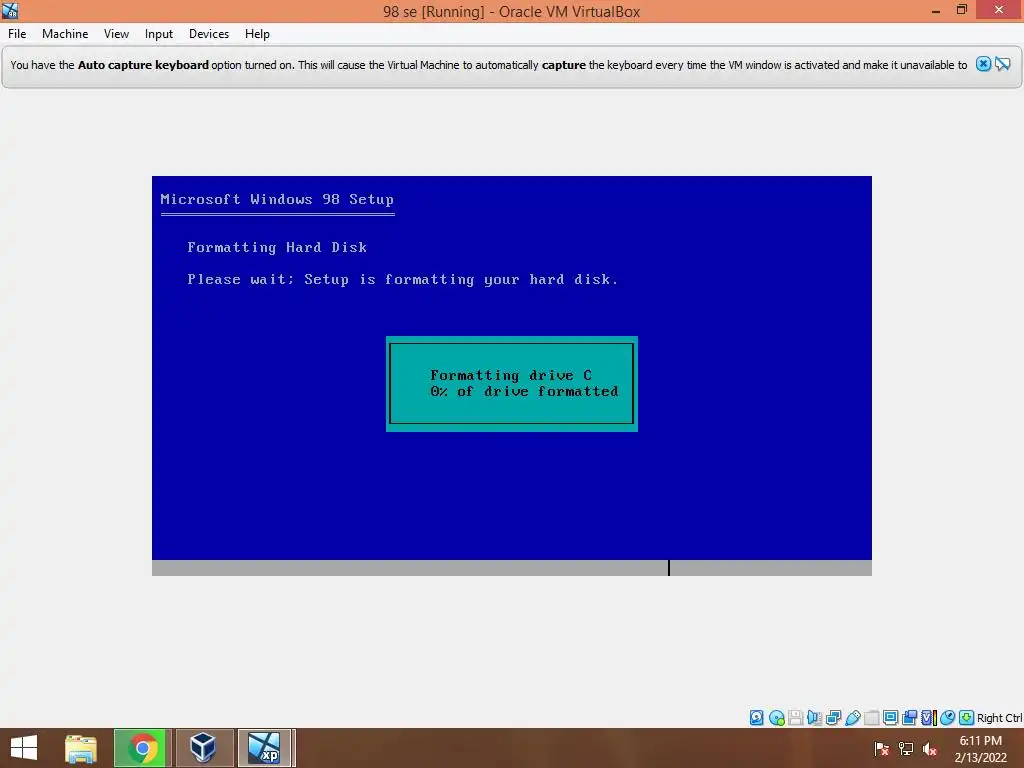Open the Windows Start button
1024x768 pixels.
[24, 748]
